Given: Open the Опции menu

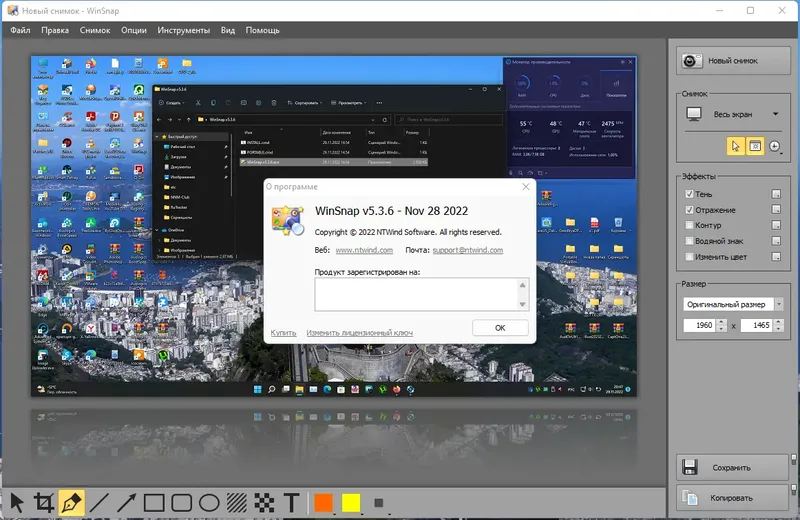Looking at the screenshot, I should pos(134,30).
